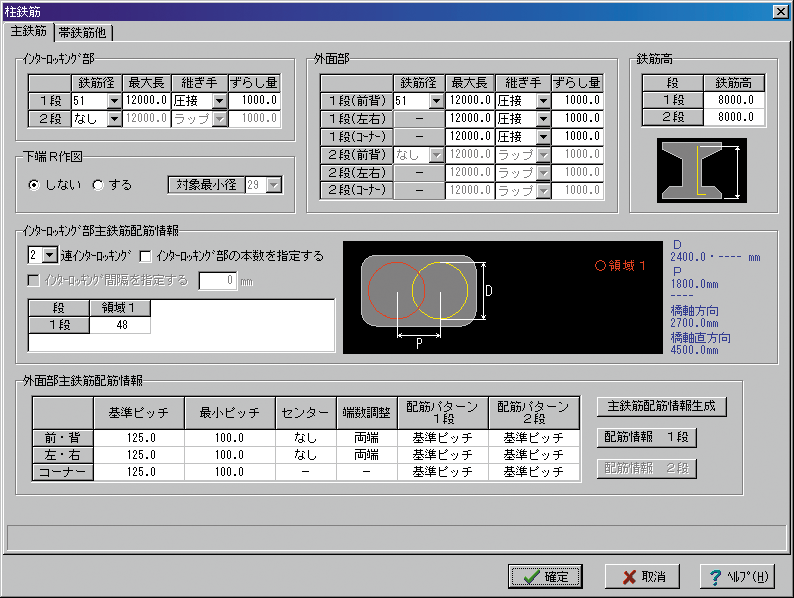Open help with the ヘルプ(H) question mark button
This screenshot has height=598, width=794.
click(x=737, y=577)
